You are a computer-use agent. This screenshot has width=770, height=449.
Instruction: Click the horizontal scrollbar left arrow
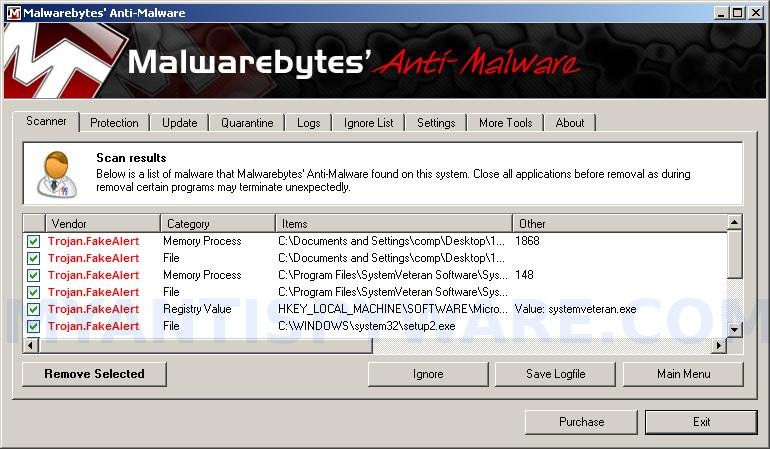(30, 345)
